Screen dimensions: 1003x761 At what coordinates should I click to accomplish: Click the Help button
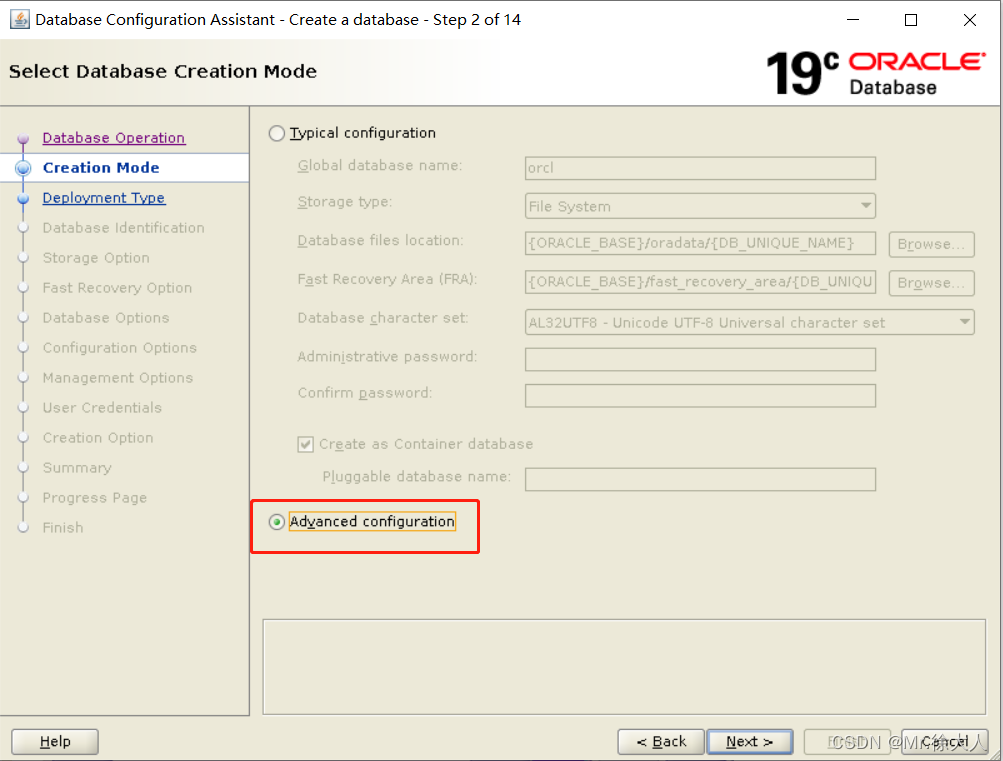55,742
